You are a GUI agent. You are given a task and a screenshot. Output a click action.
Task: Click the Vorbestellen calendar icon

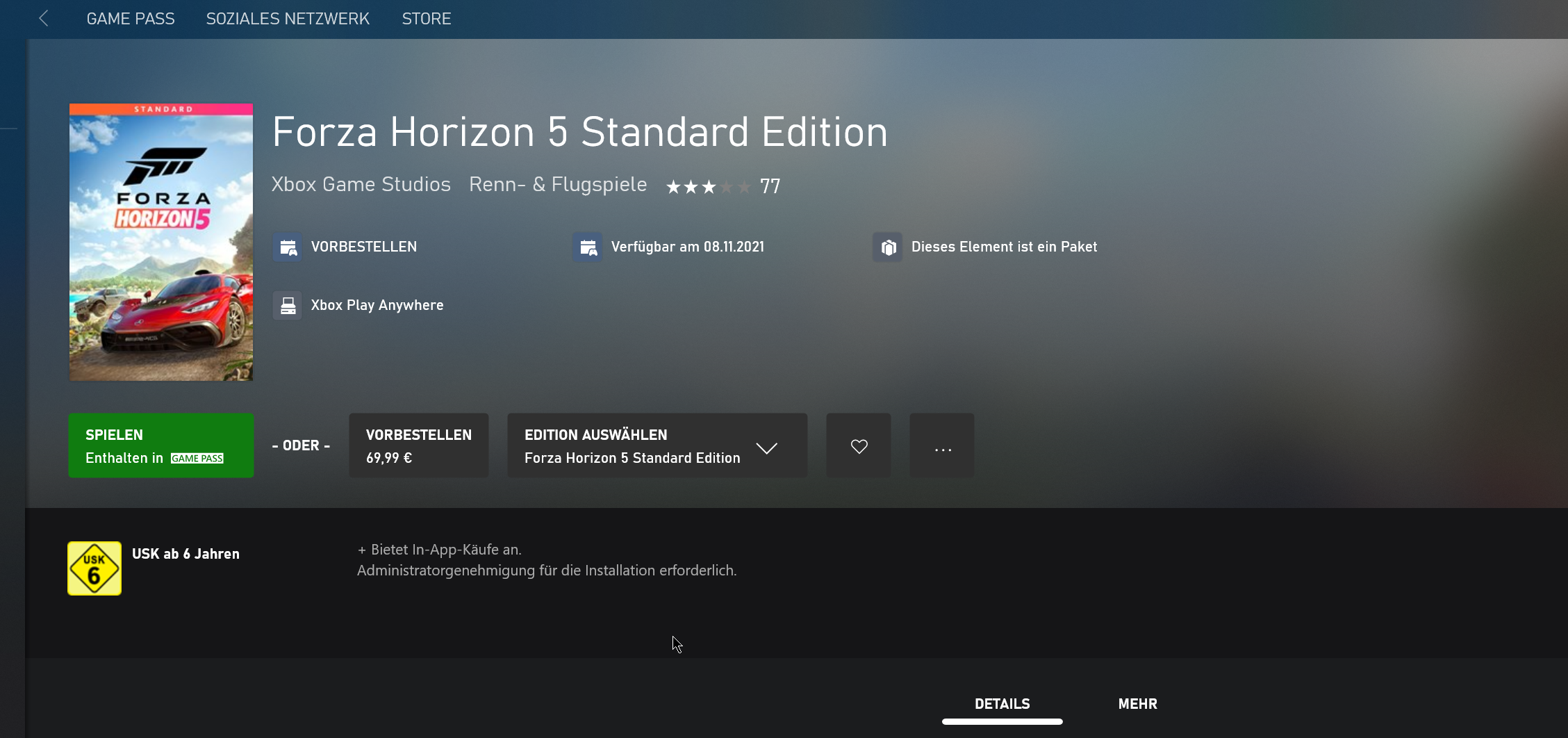[x=288, y=247]
